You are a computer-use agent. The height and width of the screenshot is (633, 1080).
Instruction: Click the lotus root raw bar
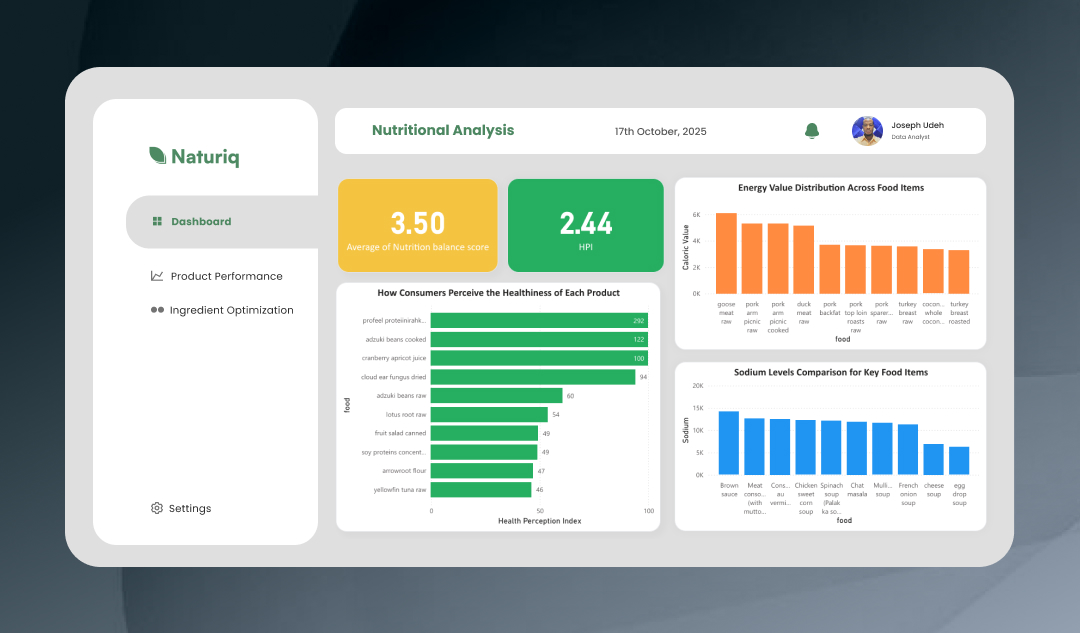pos(490,415)
